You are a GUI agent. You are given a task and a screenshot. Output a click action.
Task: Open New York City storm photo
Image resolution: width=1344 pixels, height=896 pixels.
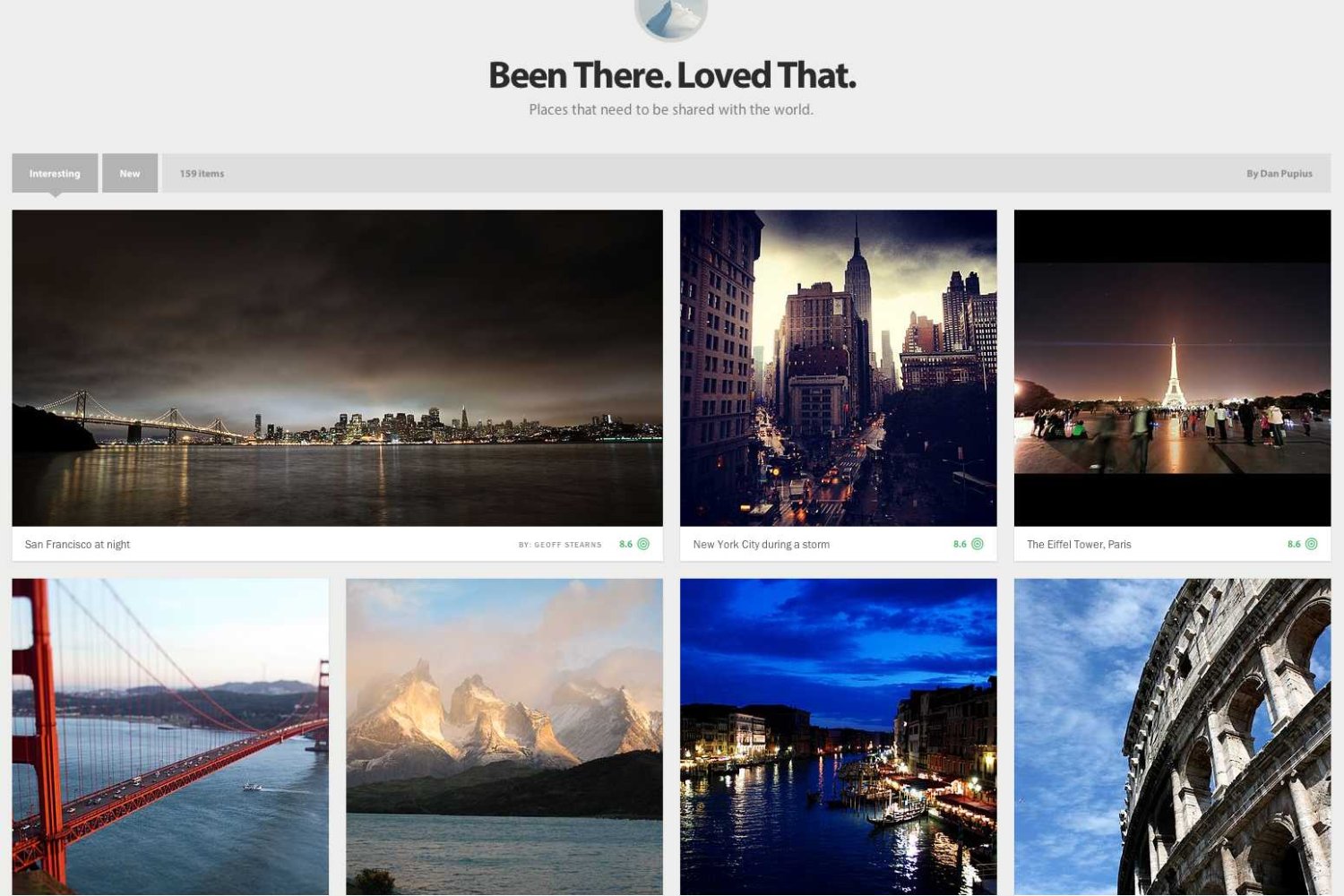(839, 368)
